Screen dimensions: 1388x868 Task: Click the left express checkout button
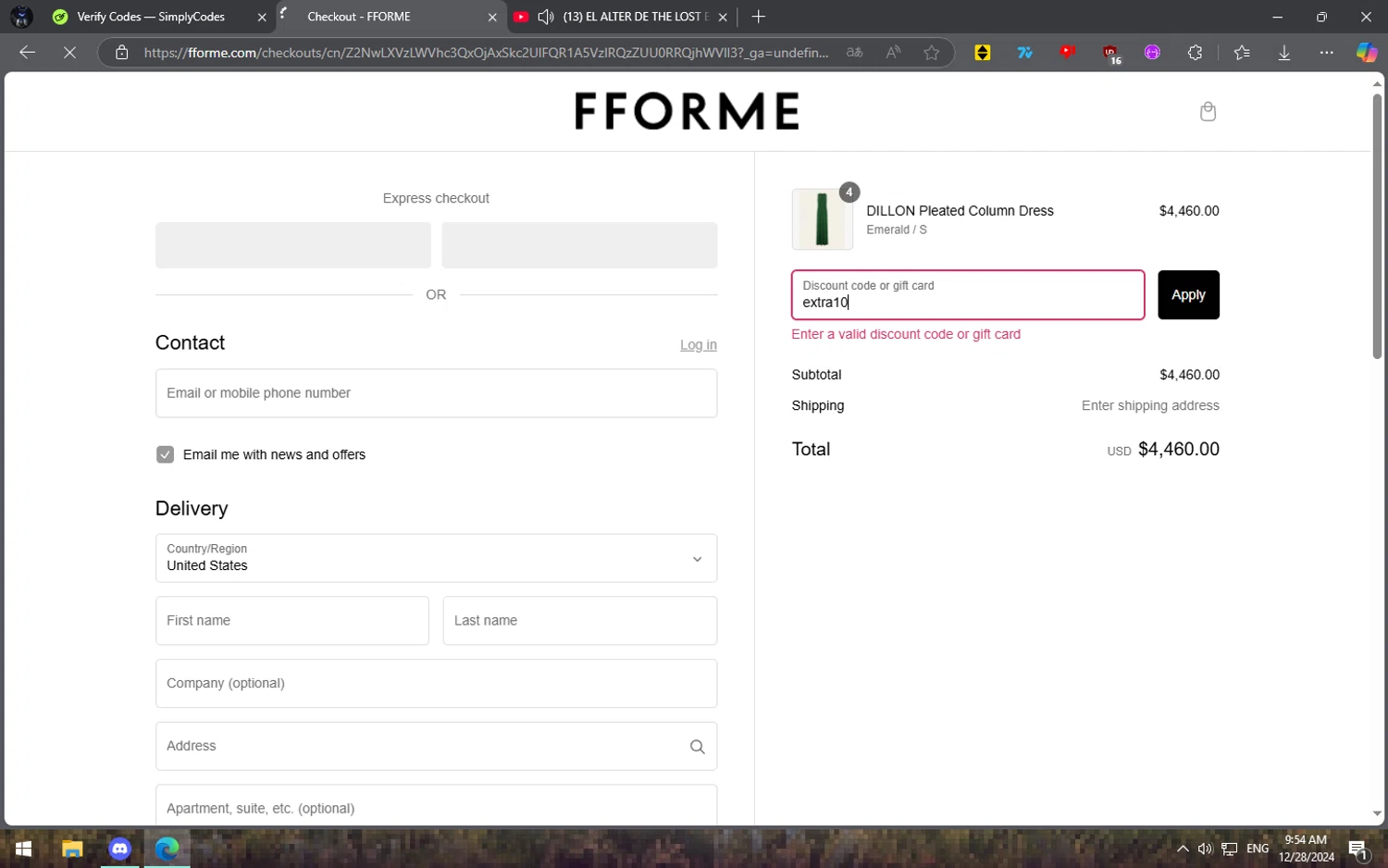292,245
